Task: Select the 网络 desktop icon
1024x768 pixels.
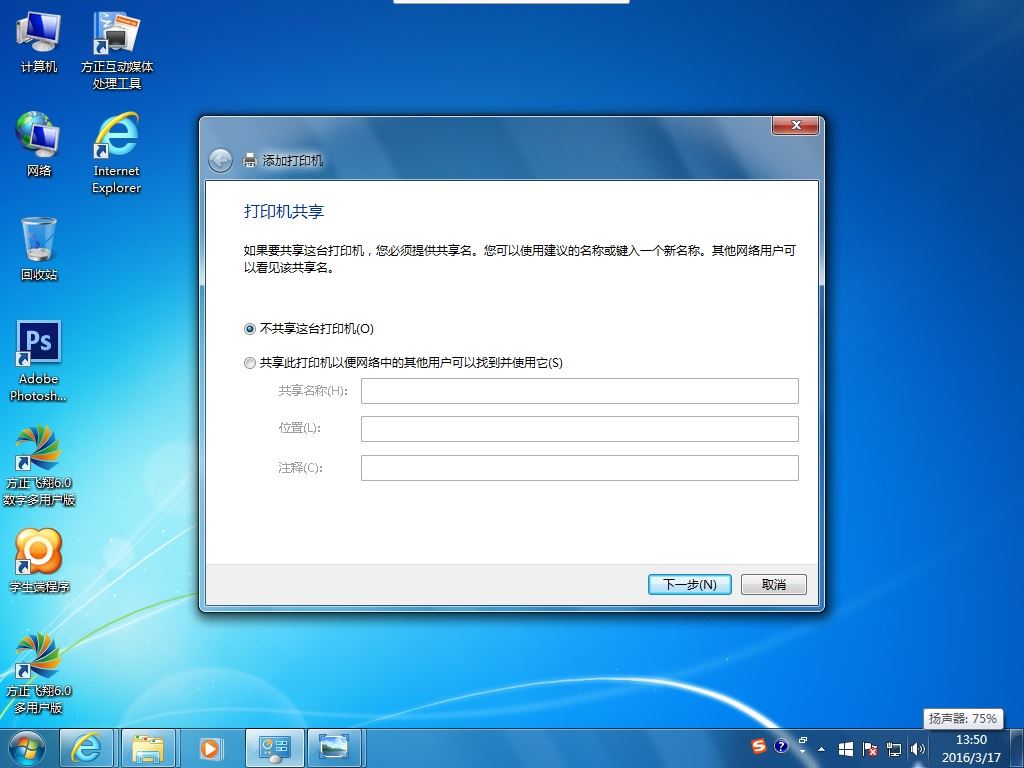Action: [39, 144]
